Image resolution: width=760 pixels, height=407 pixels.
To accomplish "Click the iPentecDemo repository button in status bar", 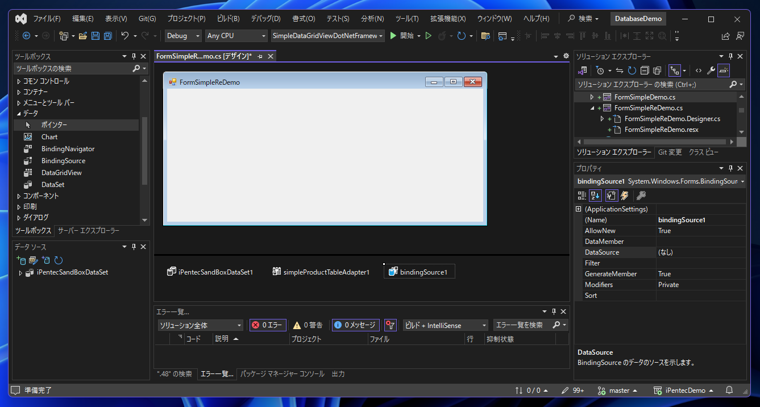I will coord(683,390).
